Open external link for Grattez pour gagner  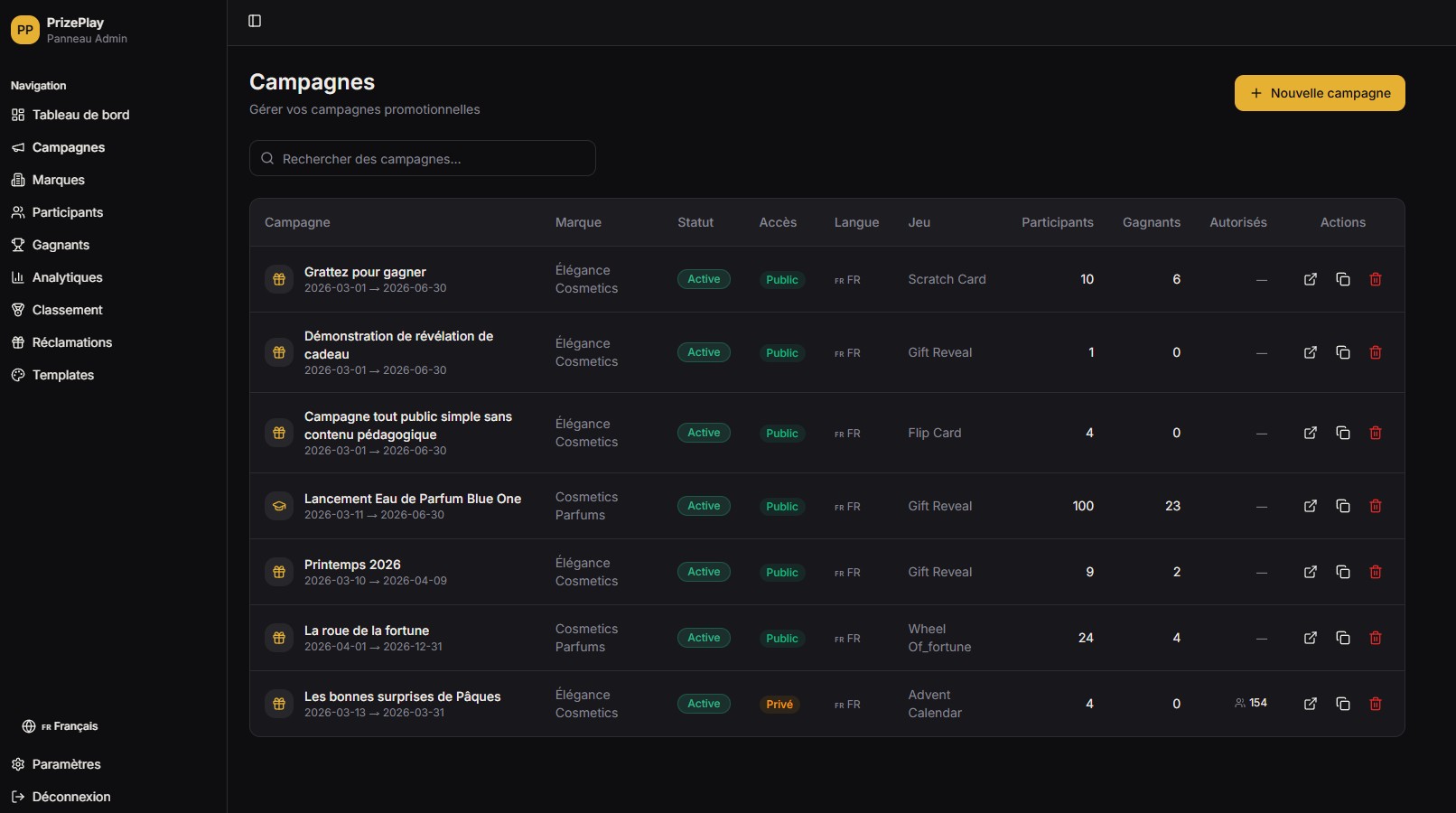[x=1310, y=279]
